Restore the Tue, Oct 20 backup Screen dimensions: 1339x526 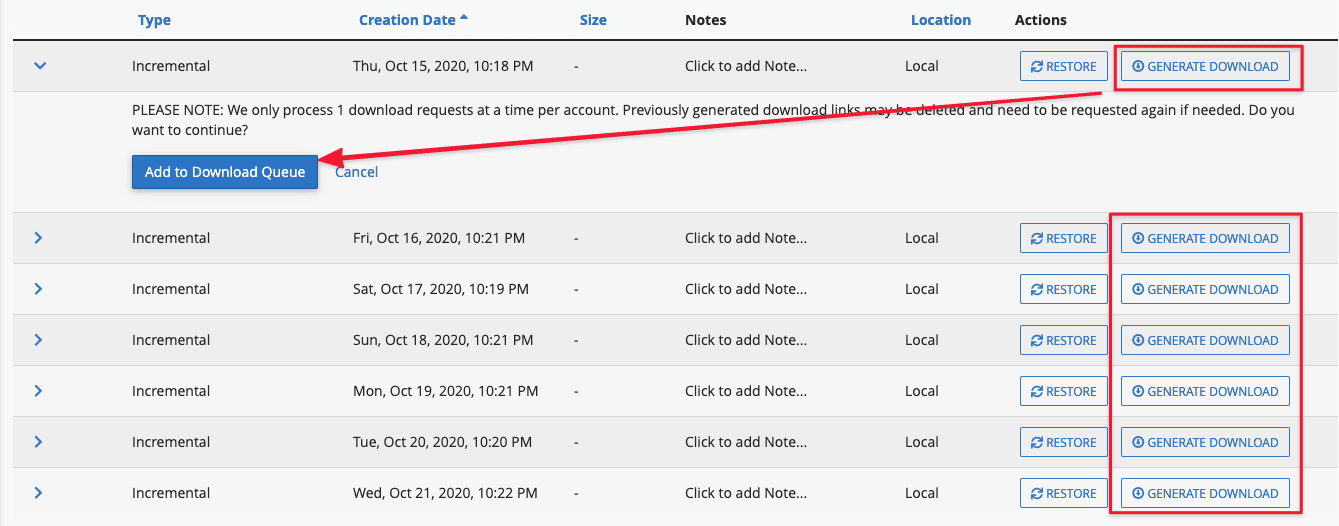click(x=1063, y=442)
